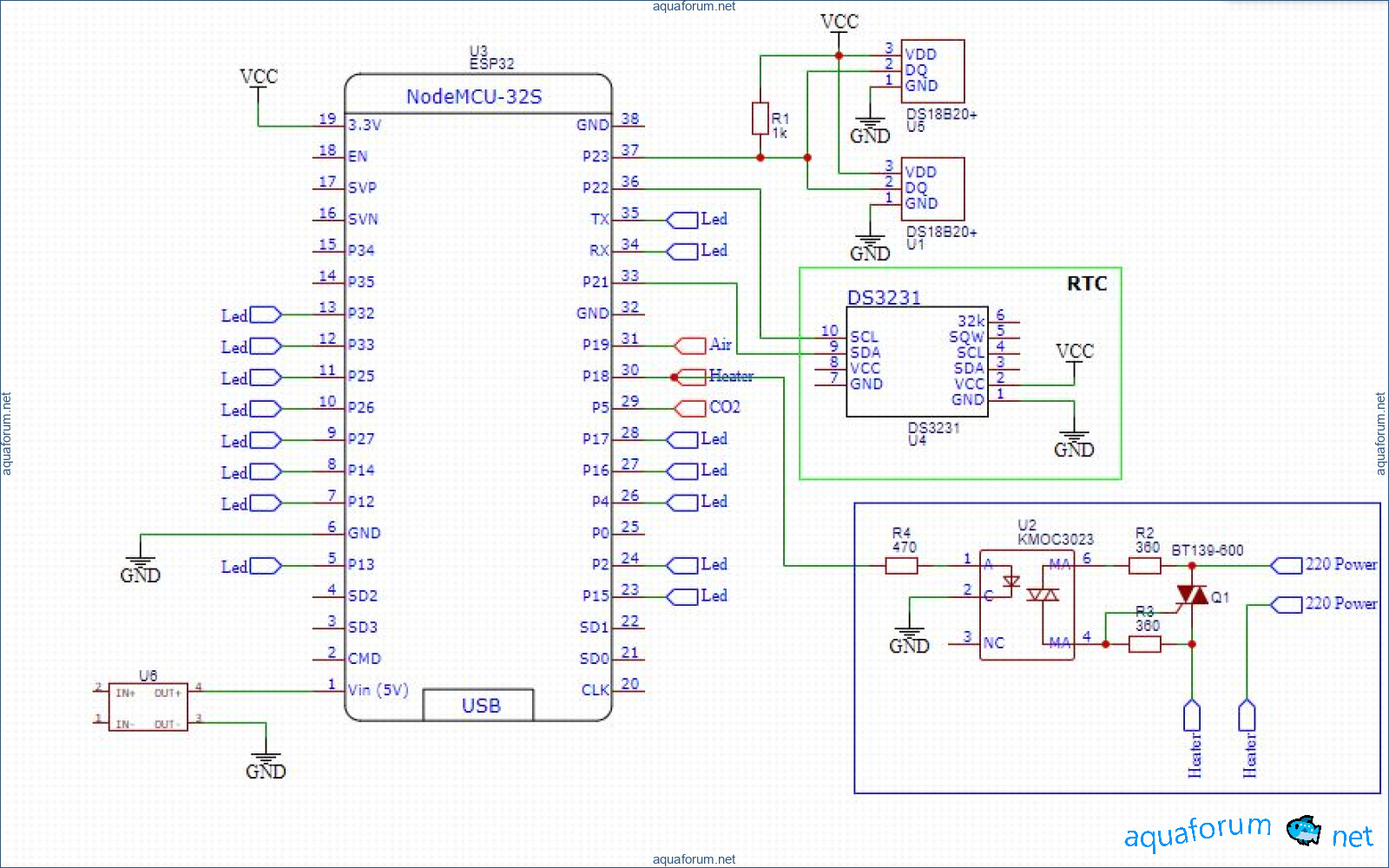Click the U2 KMOC3023 optocoupler body
This screenshot has width=1389, height=868.
[1027, 605]
